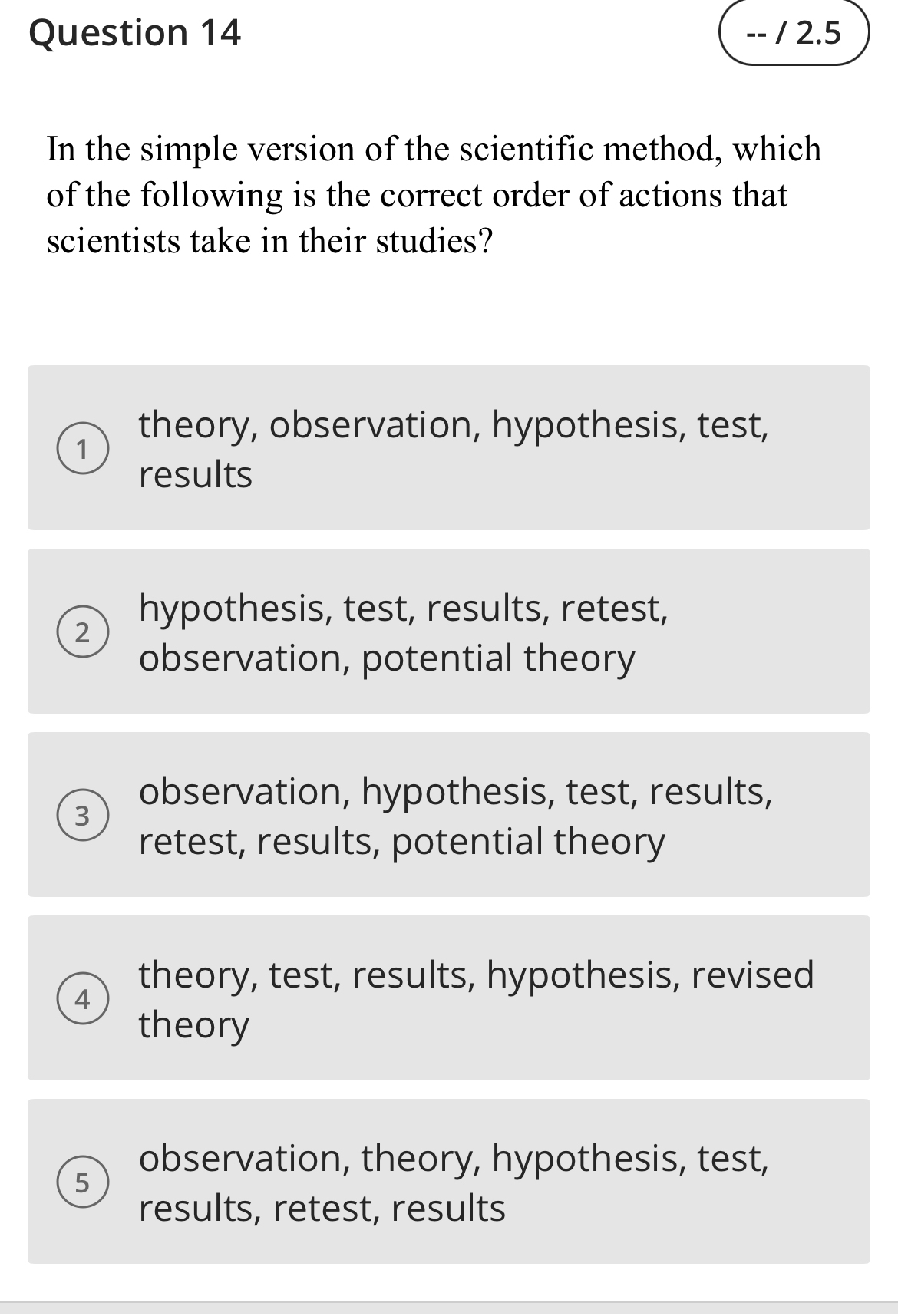Select answer option 2 circle
Image resolution: width=898 pixels, height=1316 pixels.
coord(84,632)
